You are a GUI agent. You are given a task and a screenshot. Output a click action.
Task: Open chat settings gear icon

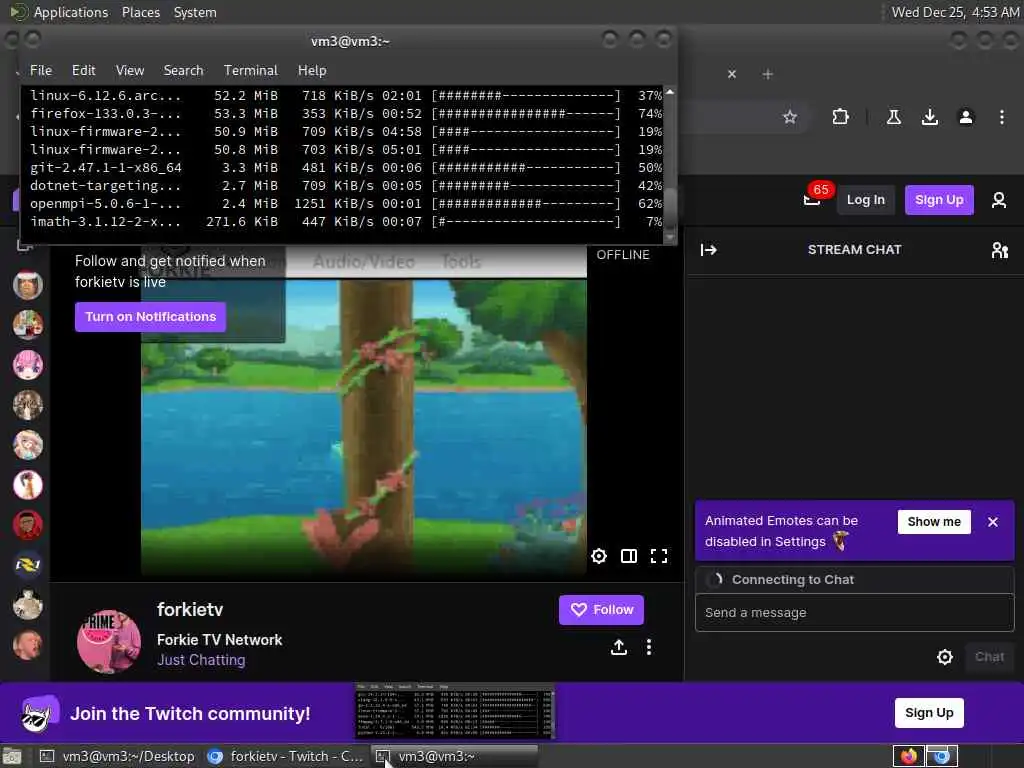point(944,657)
